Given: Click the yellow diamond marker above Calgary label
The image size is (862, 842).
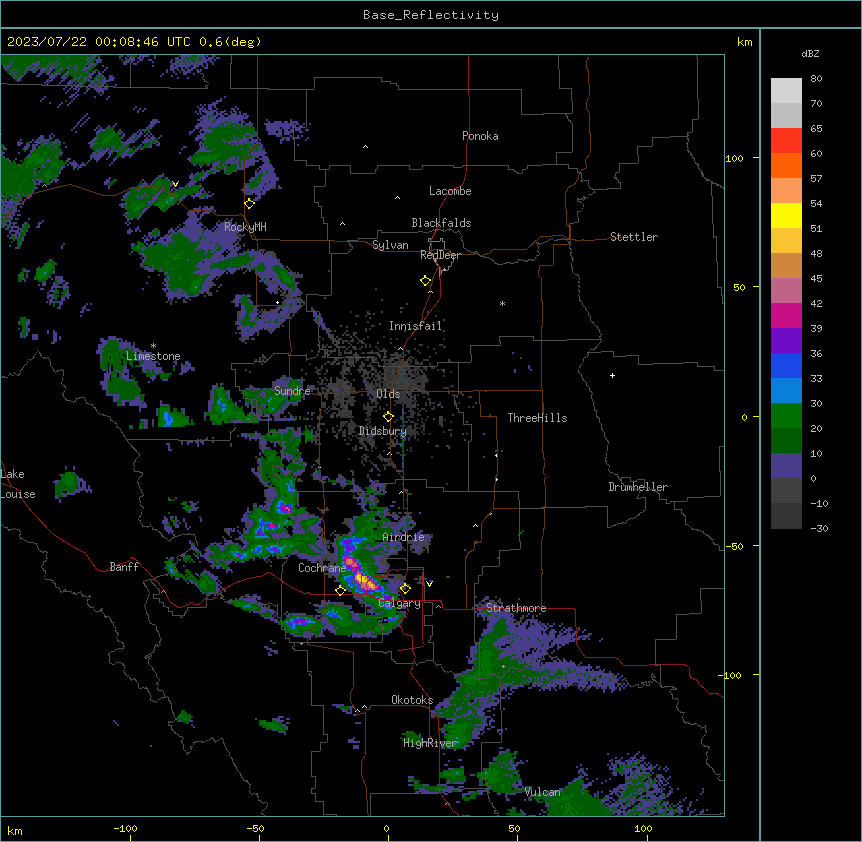Looking at the screenshot, I should tap(406, 589).
